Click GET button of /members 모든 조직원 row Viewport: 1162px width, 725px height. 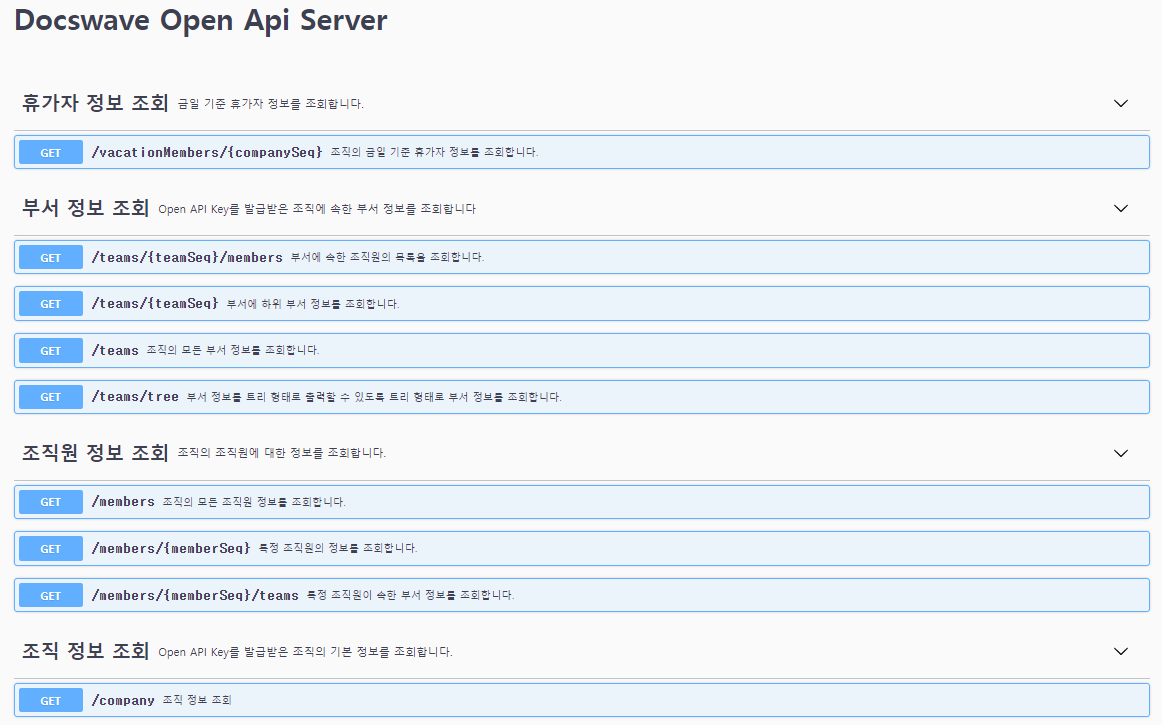pos(51,502)
